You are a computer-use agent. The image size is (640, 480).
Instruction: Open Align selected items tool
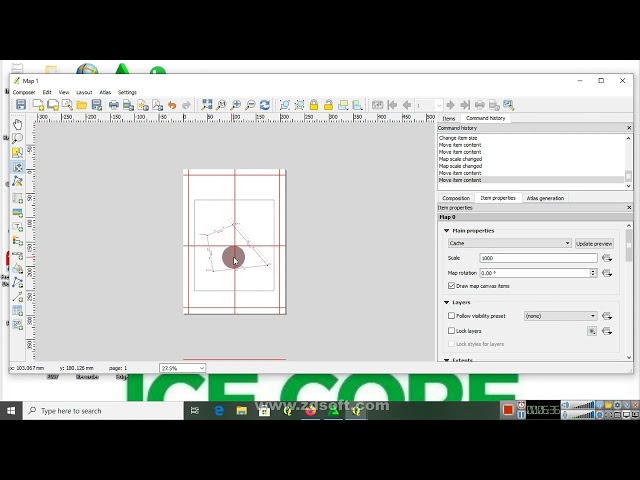coord(358,105)
